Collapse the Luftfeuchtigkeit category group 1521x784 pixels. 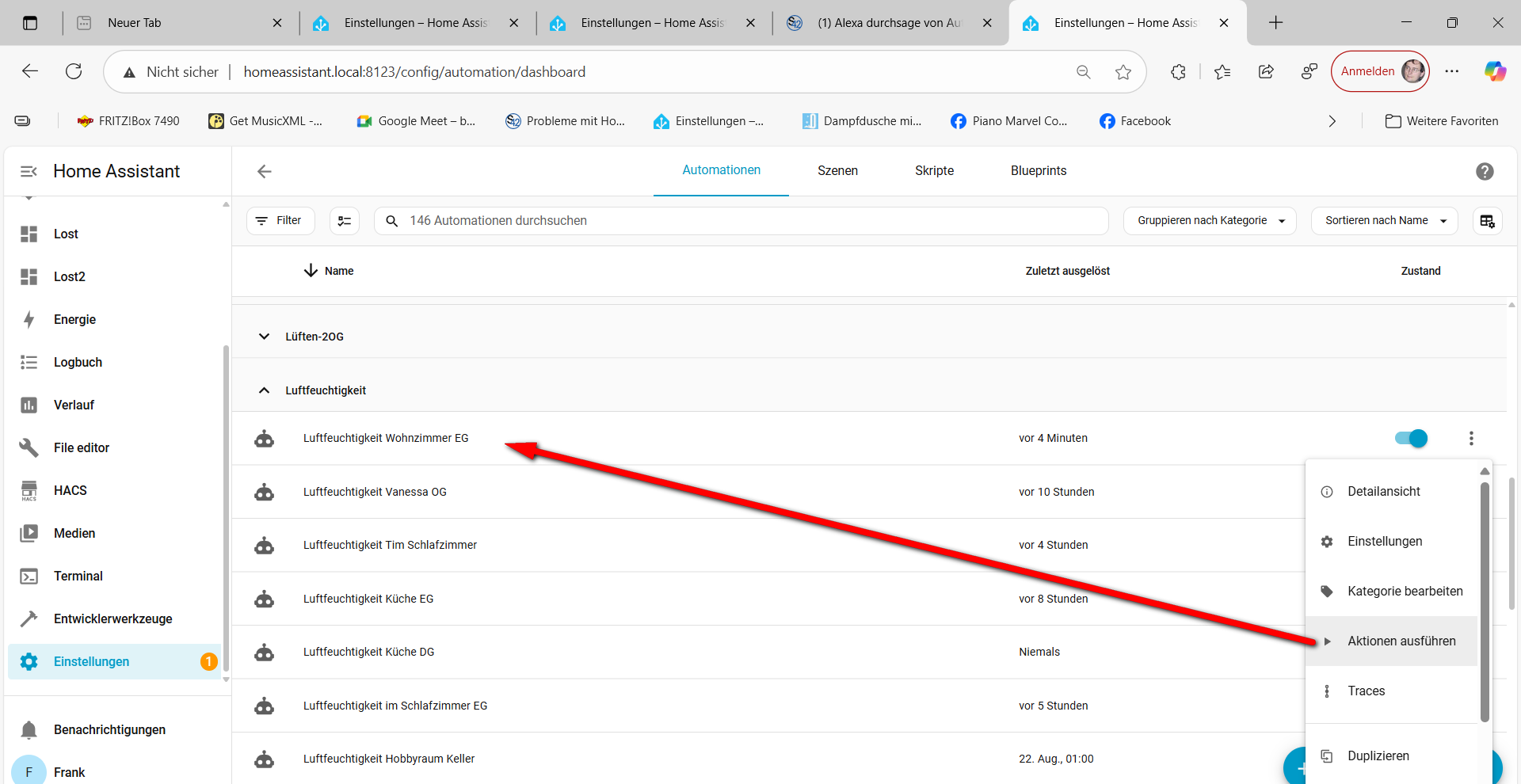(265, 390)
